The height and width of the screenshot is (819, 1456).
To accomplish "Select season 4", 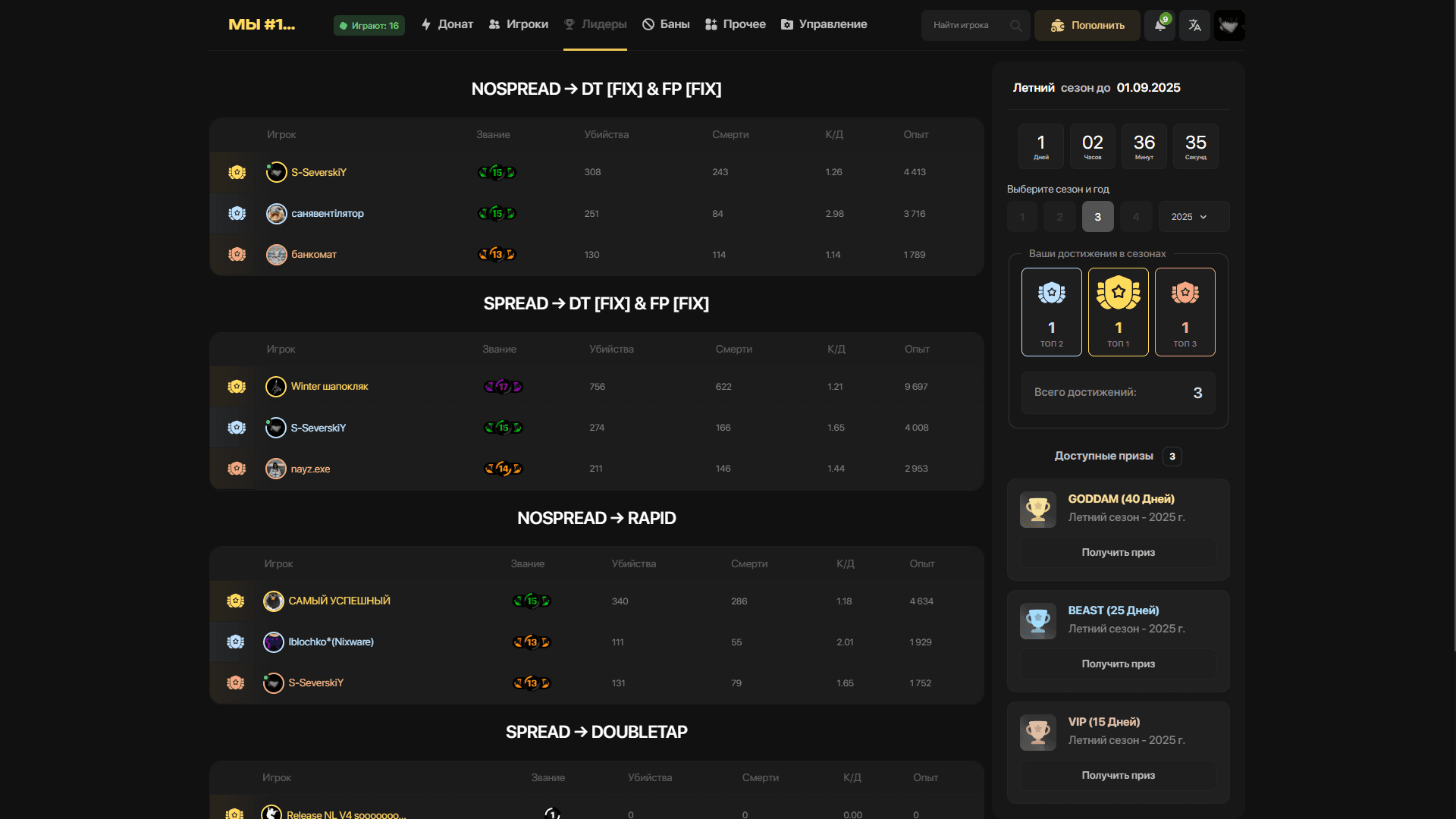I will 1136,217.
